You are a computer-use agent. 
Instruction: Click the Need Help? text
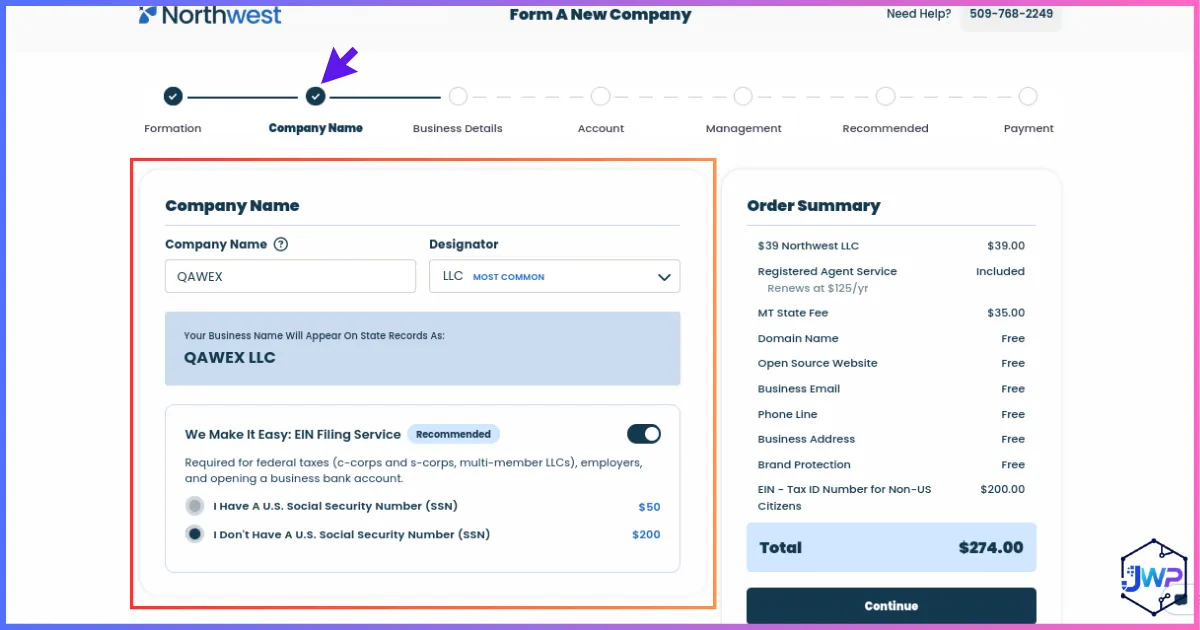pos(919,14)
